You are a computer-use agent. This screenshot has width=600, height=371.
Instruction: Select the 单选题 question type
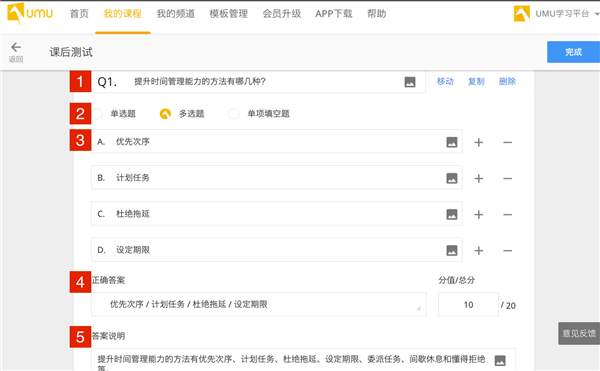point(97,114)
